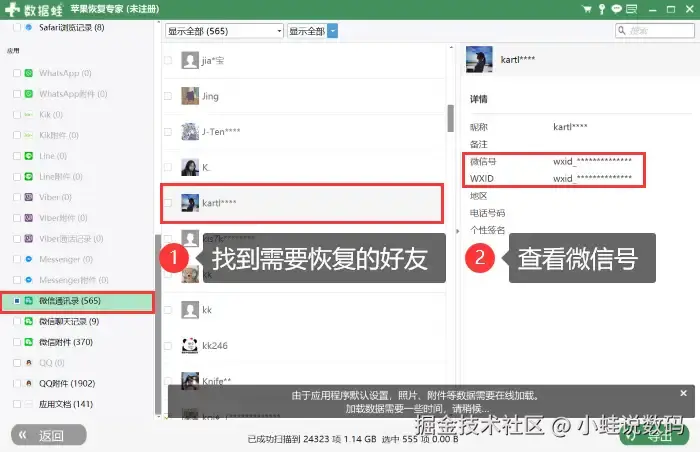
Task: Tick the checkbox for contact kk246
Action: 168,346
